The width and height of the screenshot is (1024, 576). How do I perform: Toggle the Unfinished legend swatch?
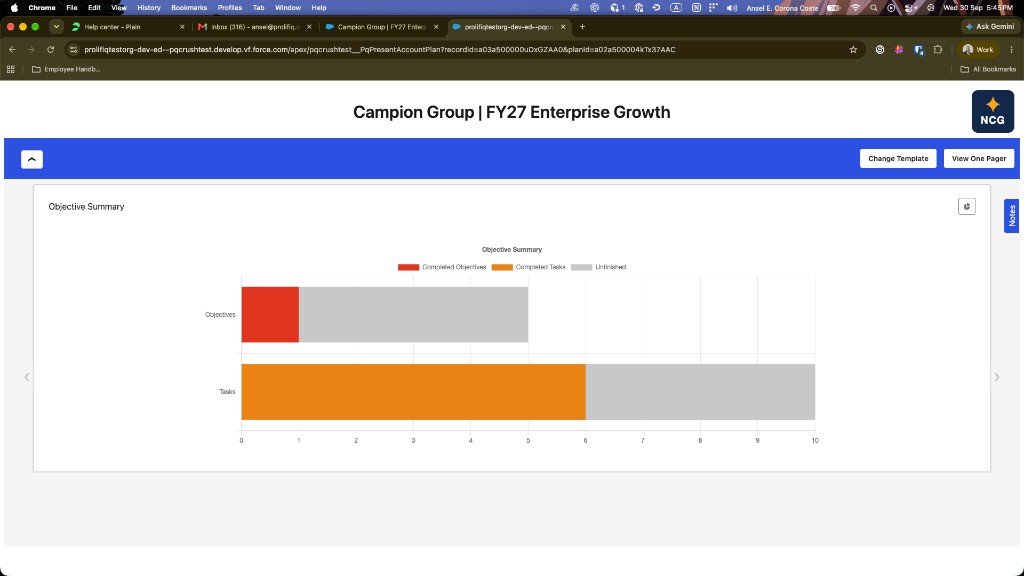point(581,267)
